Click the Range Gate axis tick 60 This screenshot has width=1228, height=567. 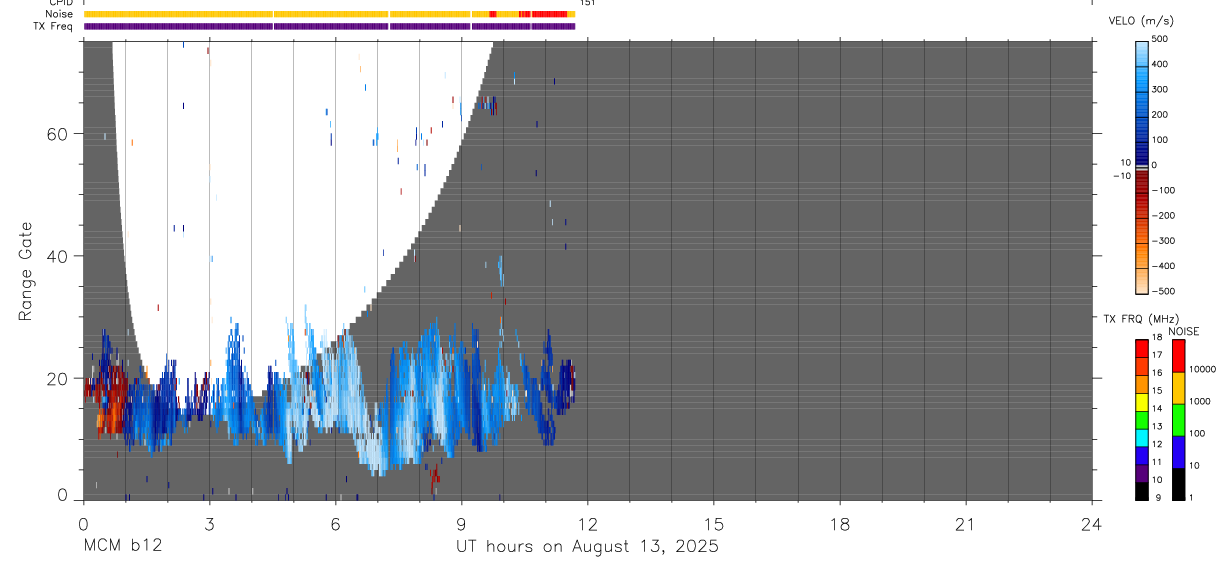[x=56, y=134]
